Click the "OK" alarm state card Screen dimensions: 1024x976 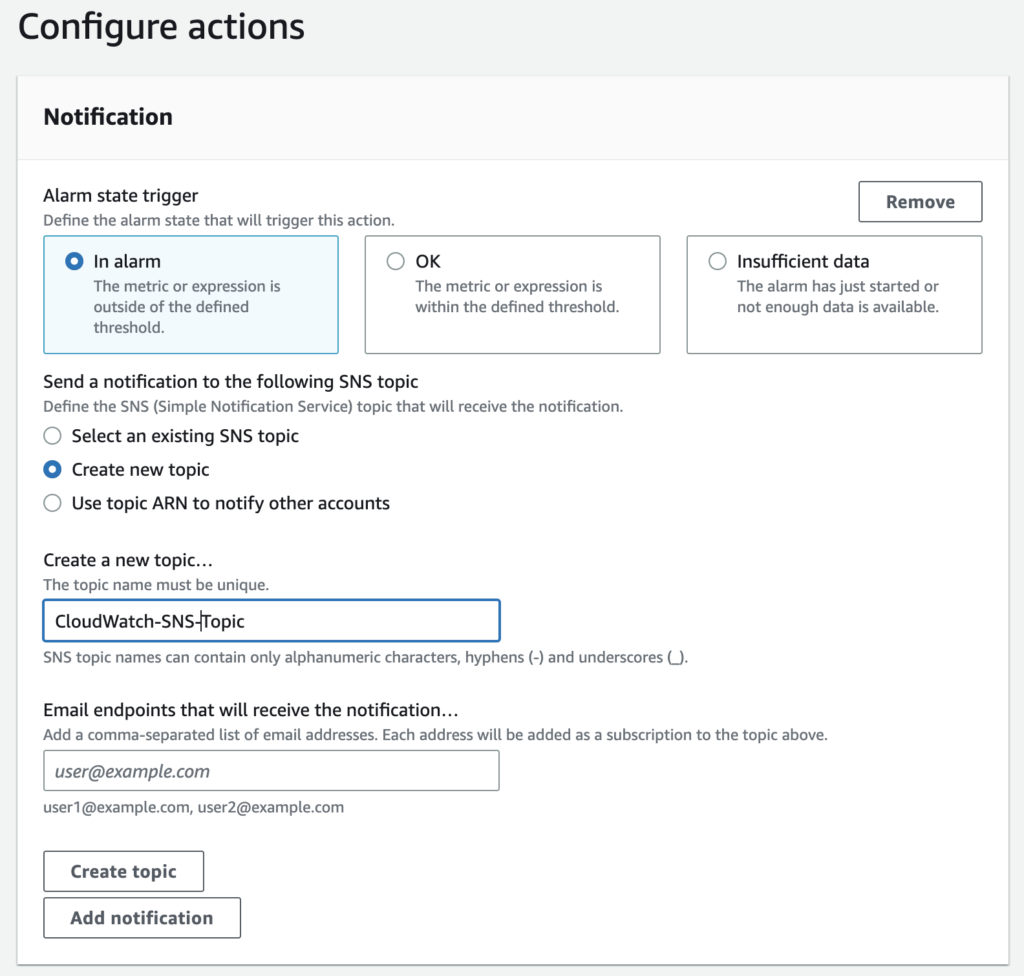pyautogui.click(x=512, y=294)
